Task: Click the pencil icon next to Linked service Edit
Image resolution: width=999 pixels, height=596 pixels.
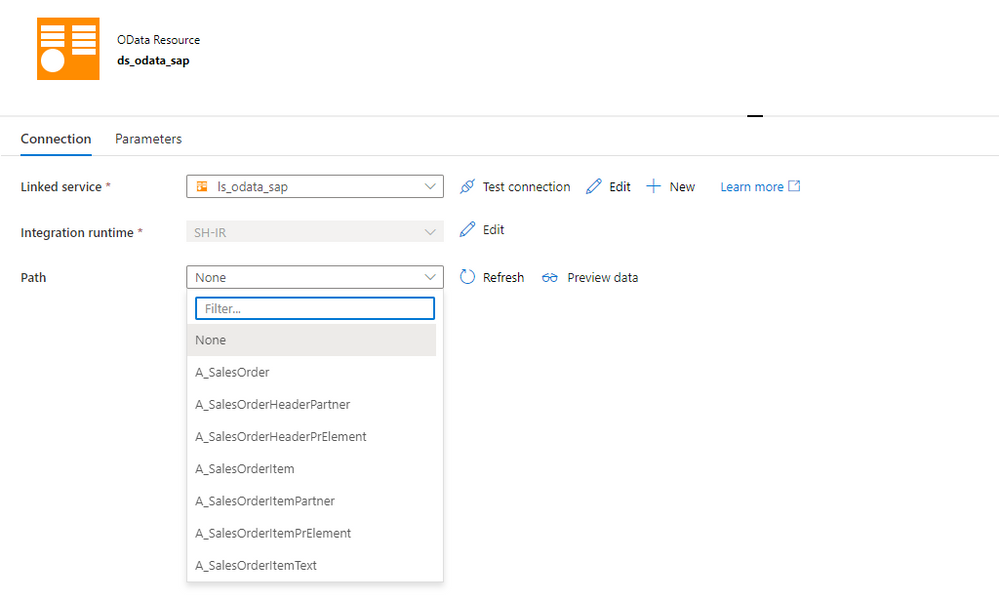Action: click(x=594, y=187)
